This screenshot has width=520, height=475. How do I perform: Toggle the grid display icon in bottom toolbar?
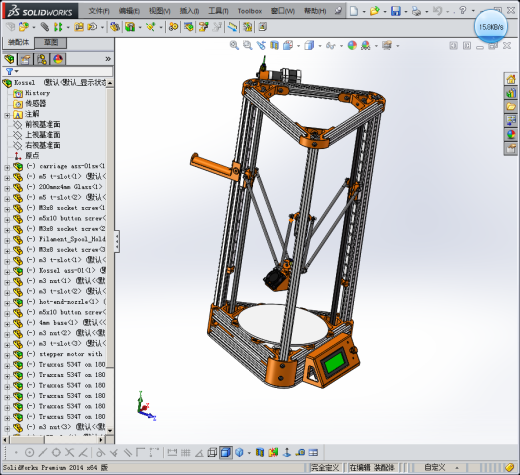click(186, 452)
